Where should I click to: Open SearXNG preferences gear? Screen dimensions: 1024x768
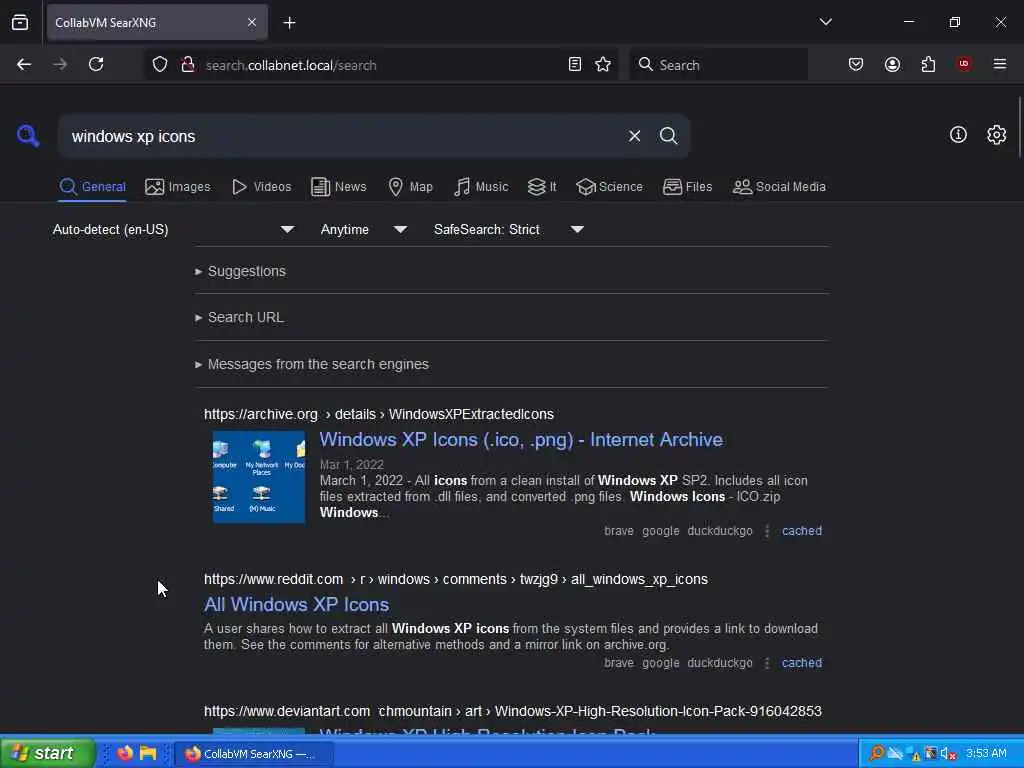click(x=997, y=135)
